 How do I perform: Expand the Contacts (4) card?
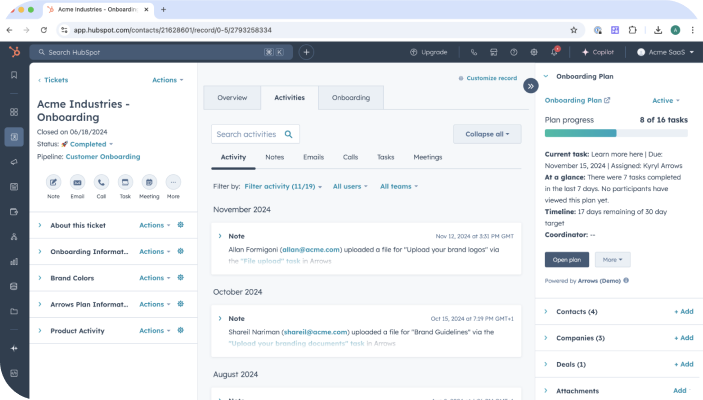pos(546,311)
